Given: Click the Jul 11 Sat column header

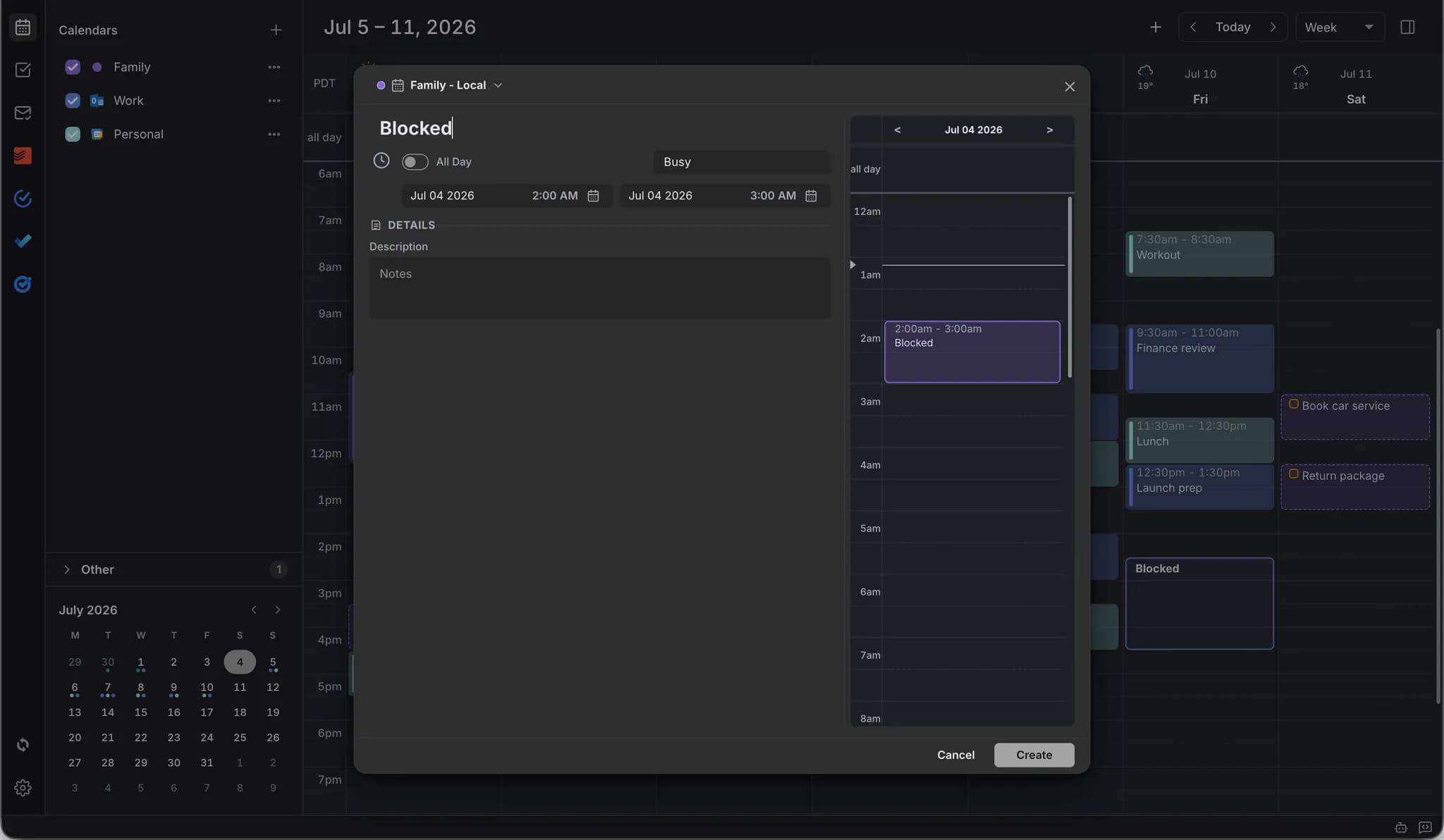Looking at the screenshot, I should (1356, 86).
